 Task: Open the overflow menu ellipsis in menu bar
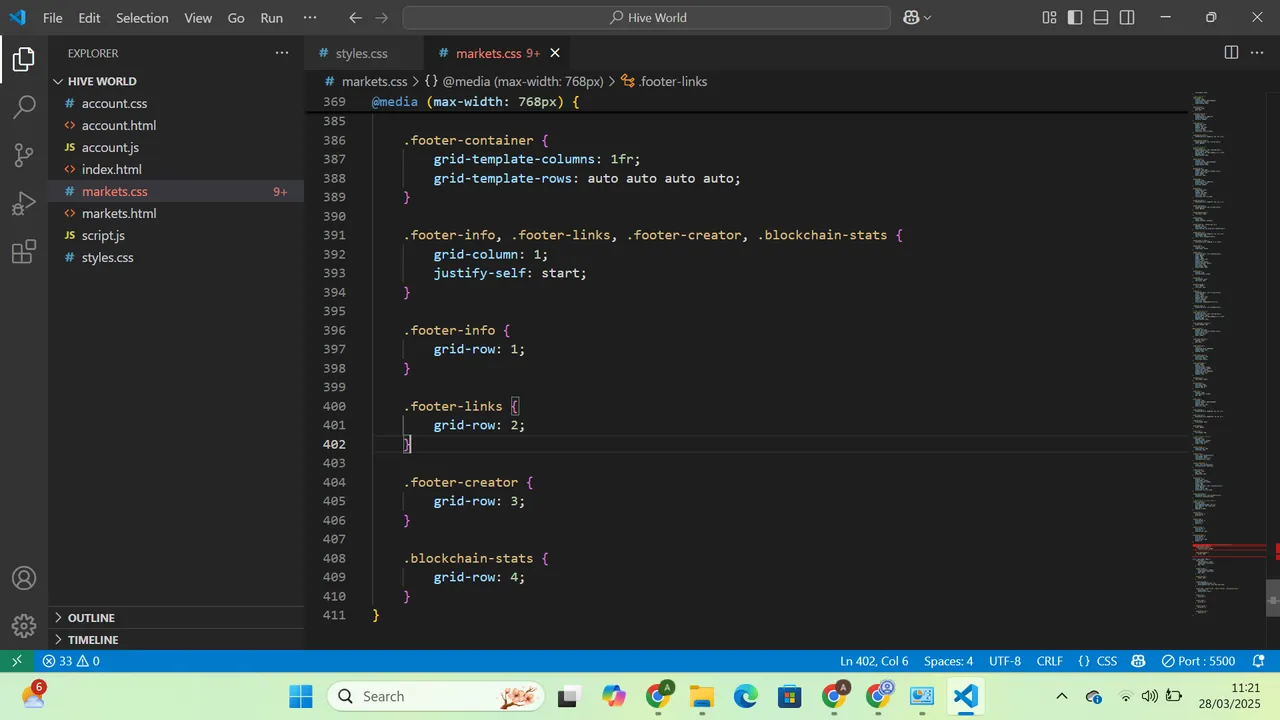click(x=310, y=18)
